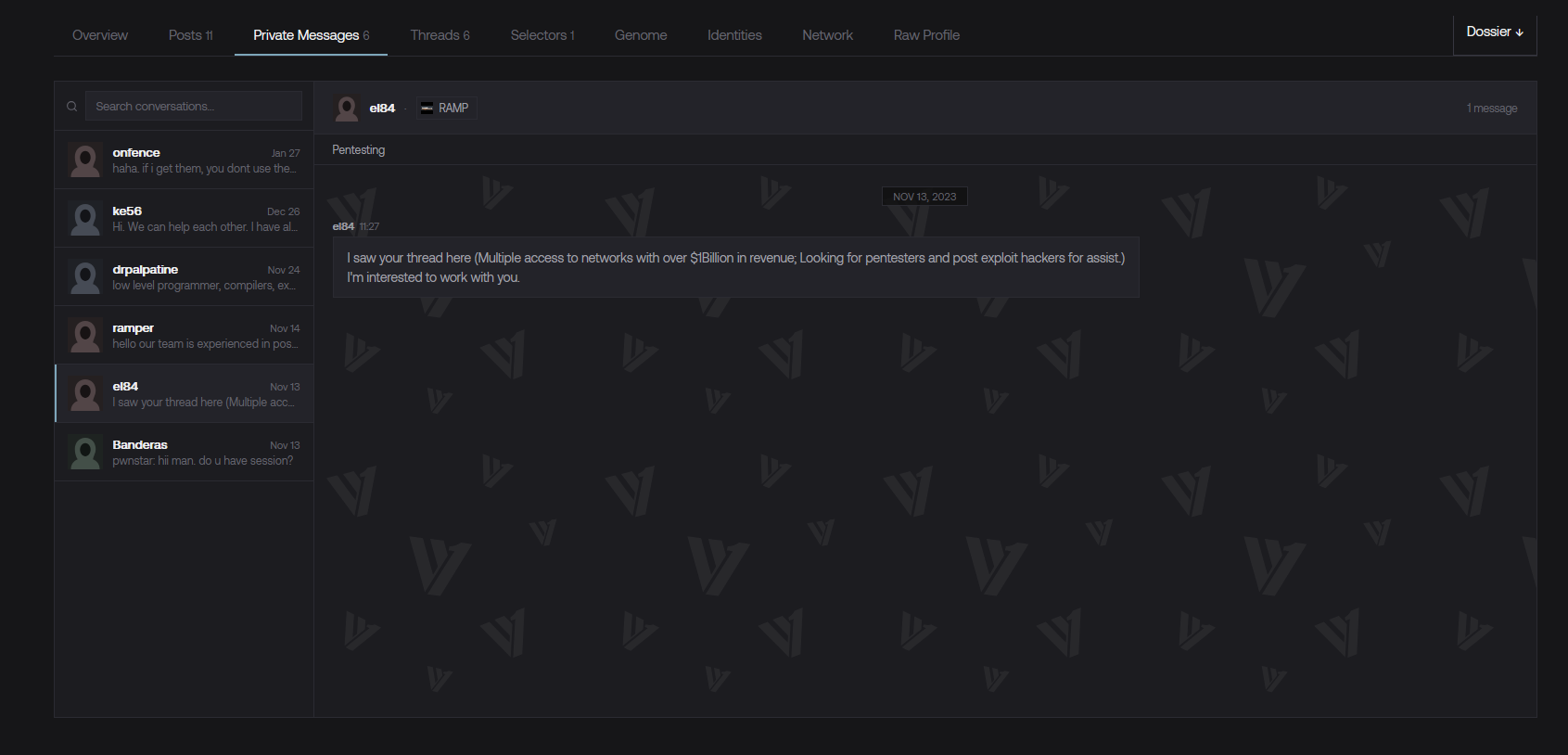The height and width of the screenshot is (755, 1568).
Task: Open the Banderas conversation
Action: click(184, 452)
